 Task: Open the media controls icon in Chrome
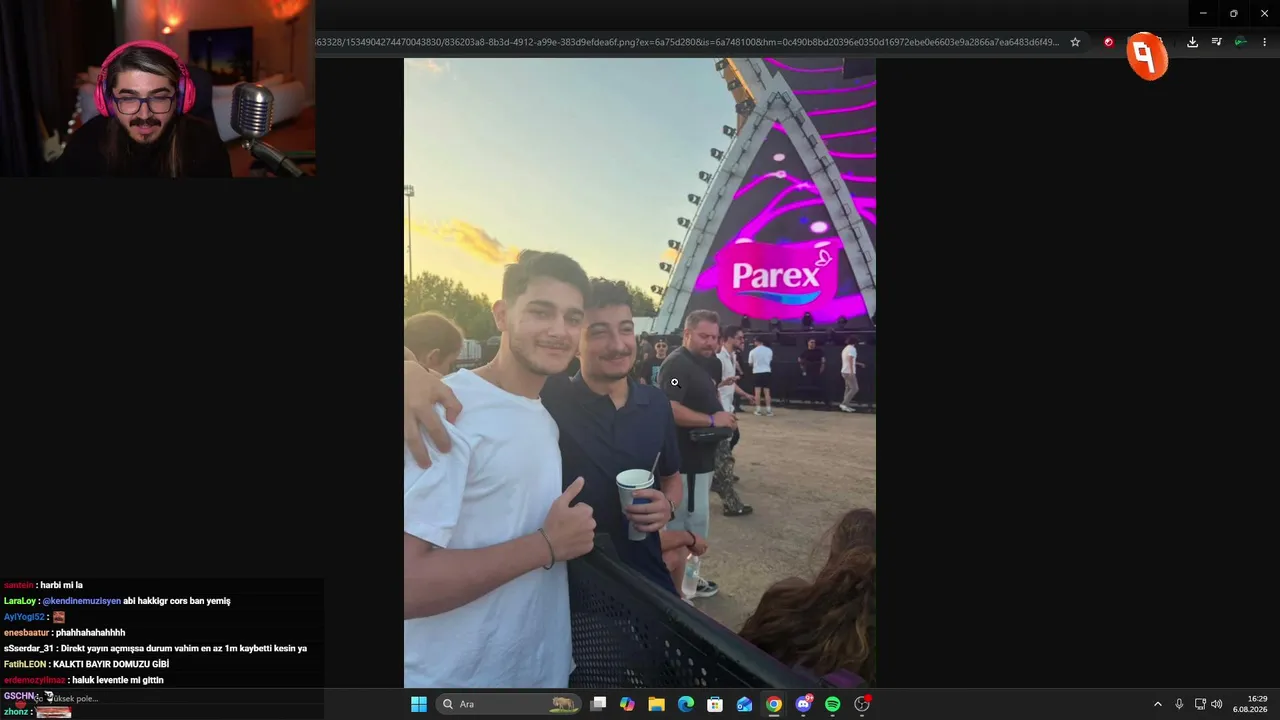pos(1216,42)
